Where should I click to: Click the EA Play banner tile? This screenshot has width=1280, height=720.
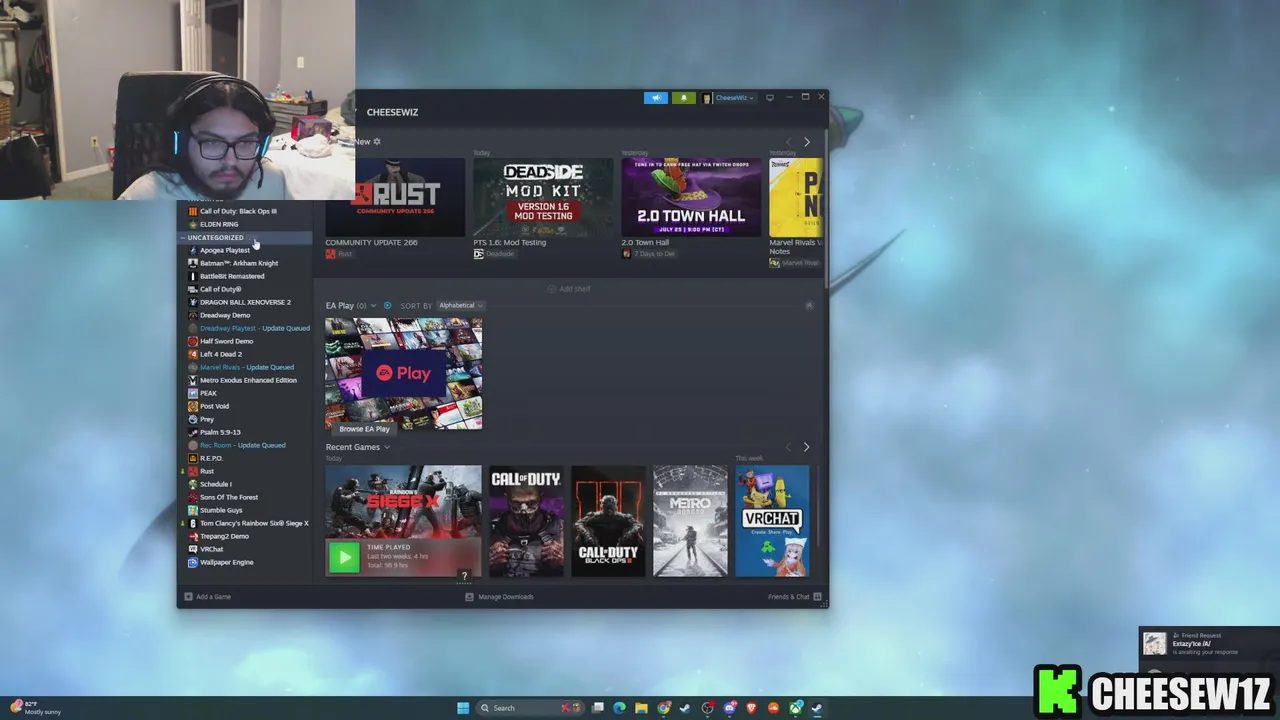click(x=403, y=374)
